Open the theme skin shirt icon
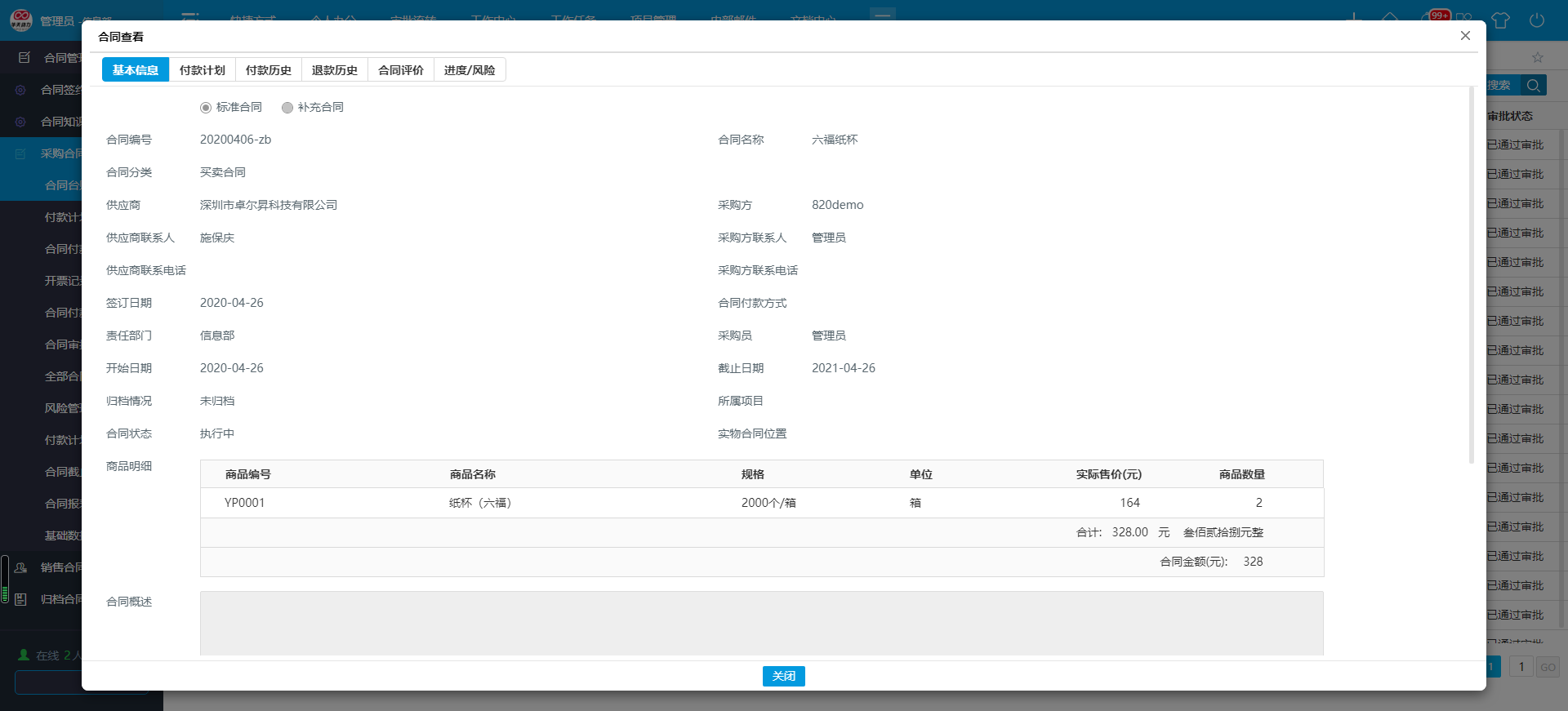The height and width of the screenshot is (711, 1568). point(1500,20)
